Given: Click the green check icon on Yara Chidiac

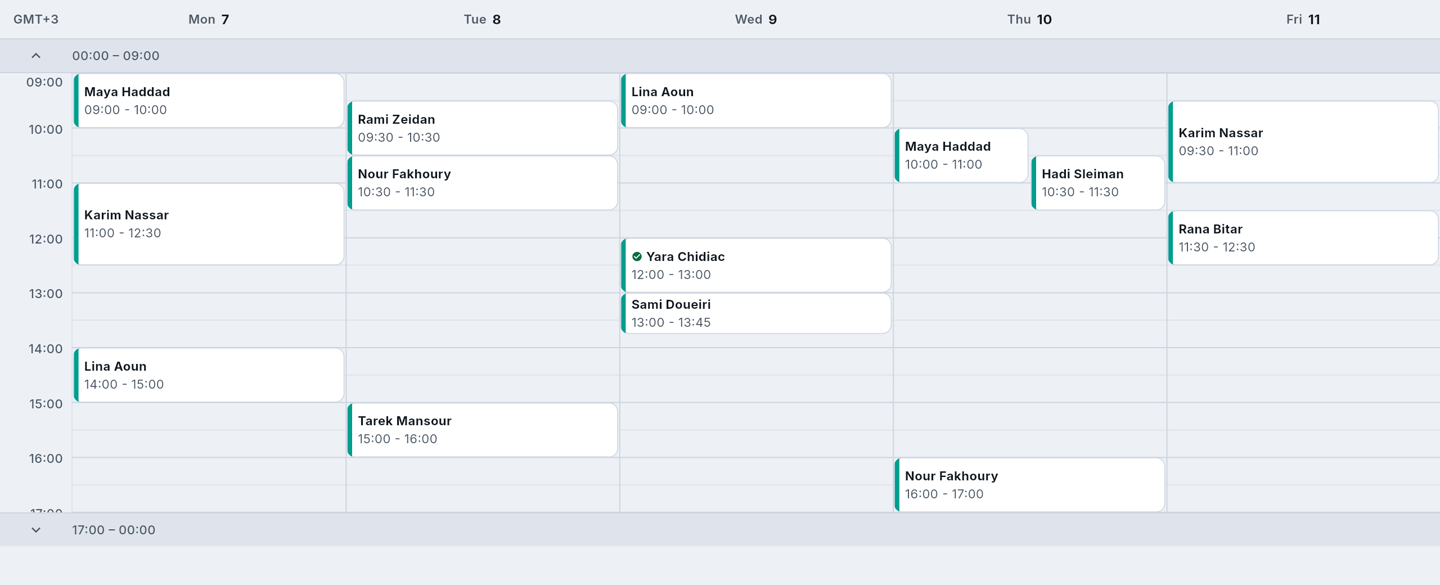Looking at the screenshot, I should (x=637, y=257).
